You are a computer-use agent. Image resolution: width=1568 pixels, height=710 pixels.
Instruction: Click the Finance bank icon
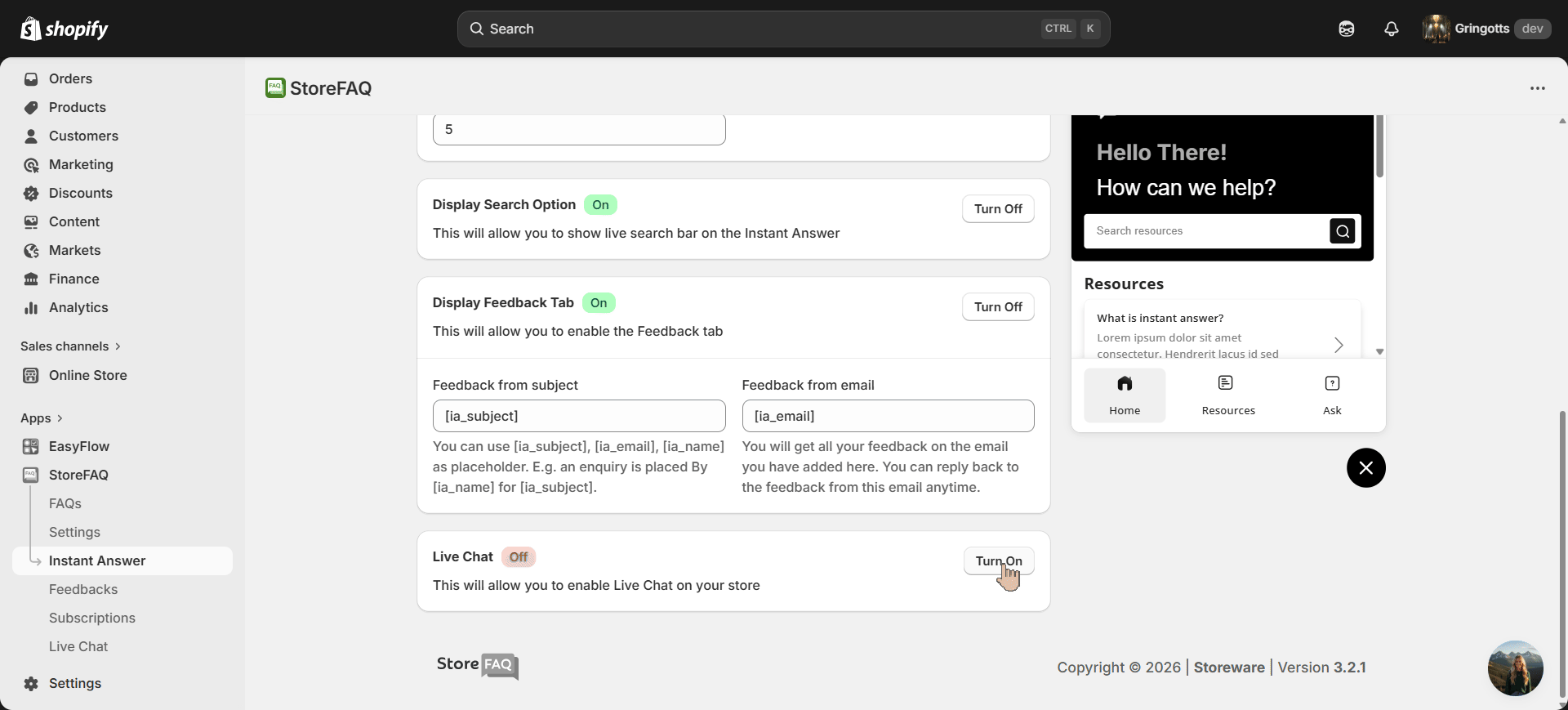31,279
